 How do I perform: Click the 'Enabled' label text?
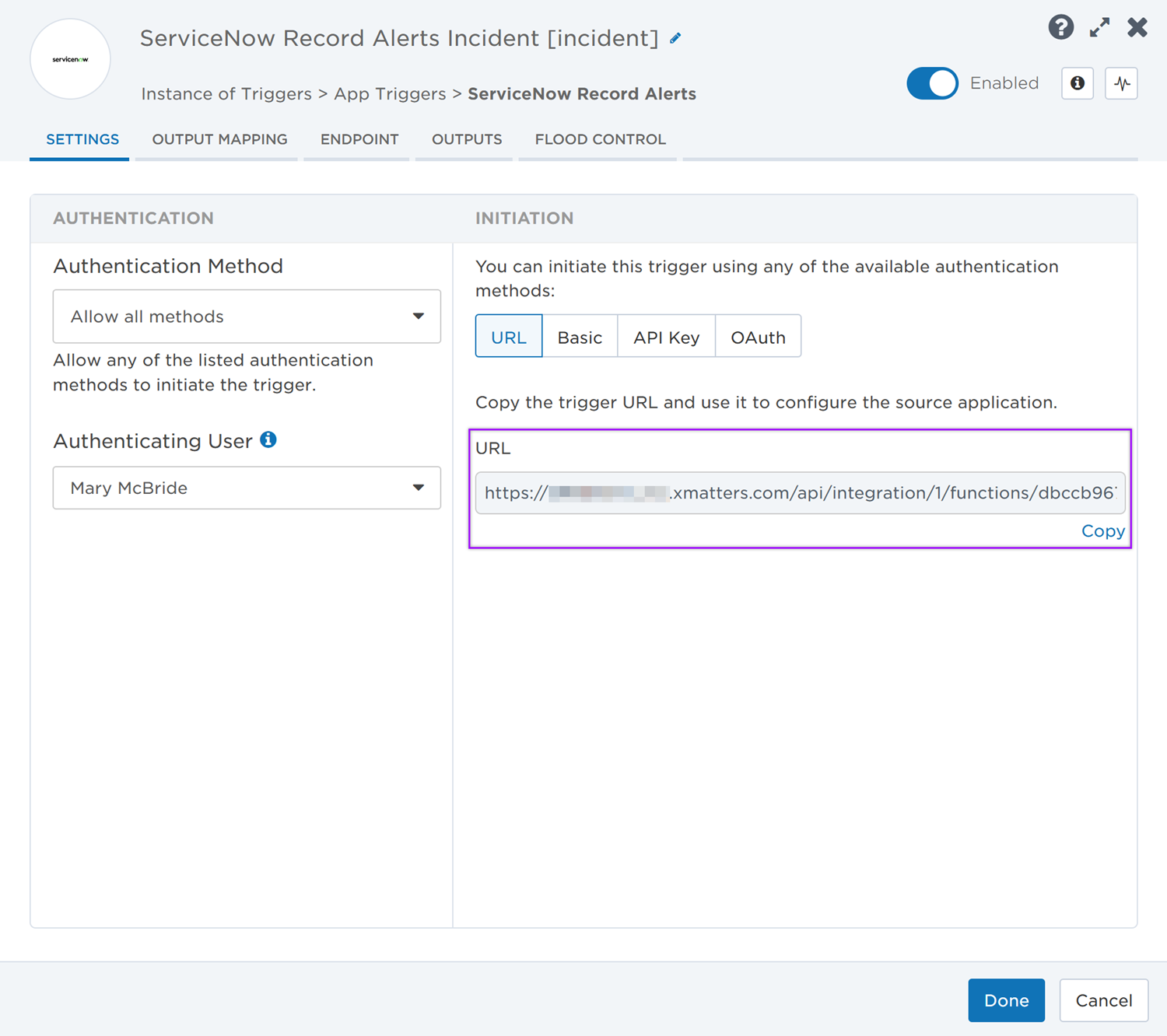1004,83
